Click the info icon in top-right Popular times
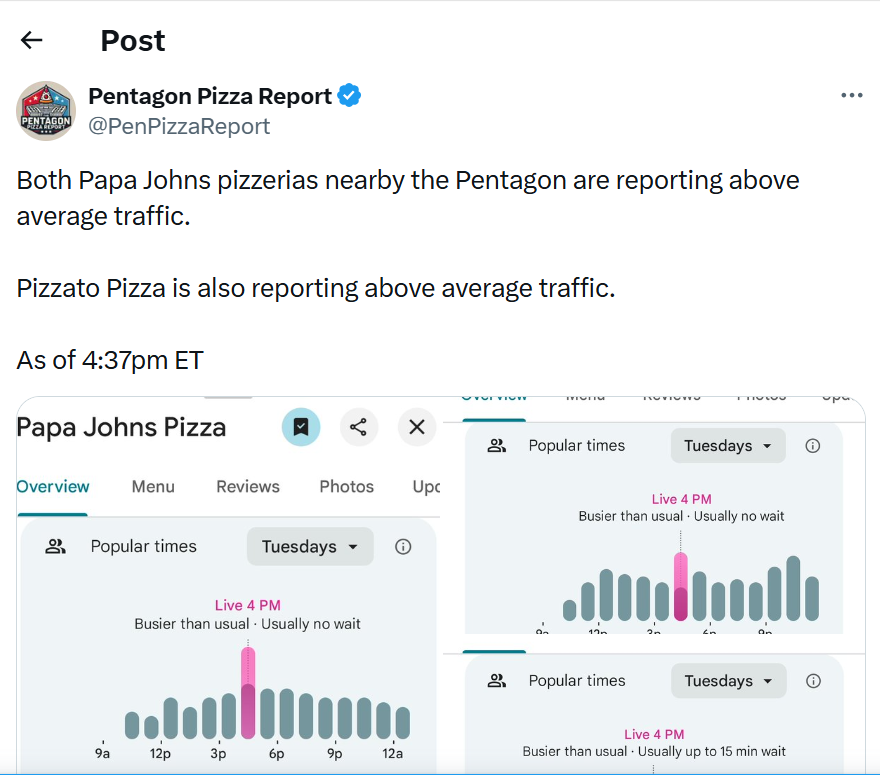Viewport: 880px width, 775px height. 813,446
